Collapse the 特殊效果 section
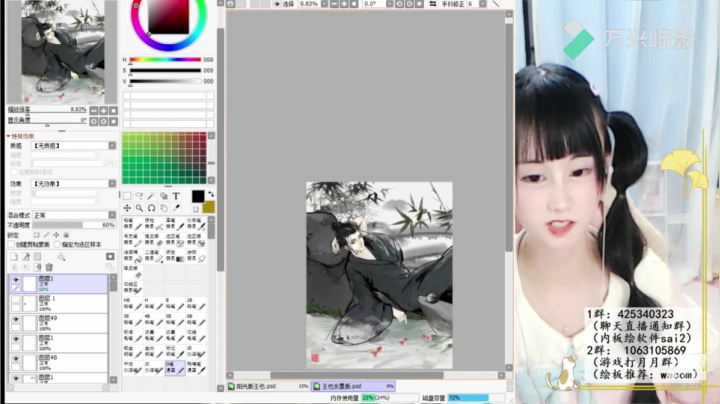 [8, 136]
